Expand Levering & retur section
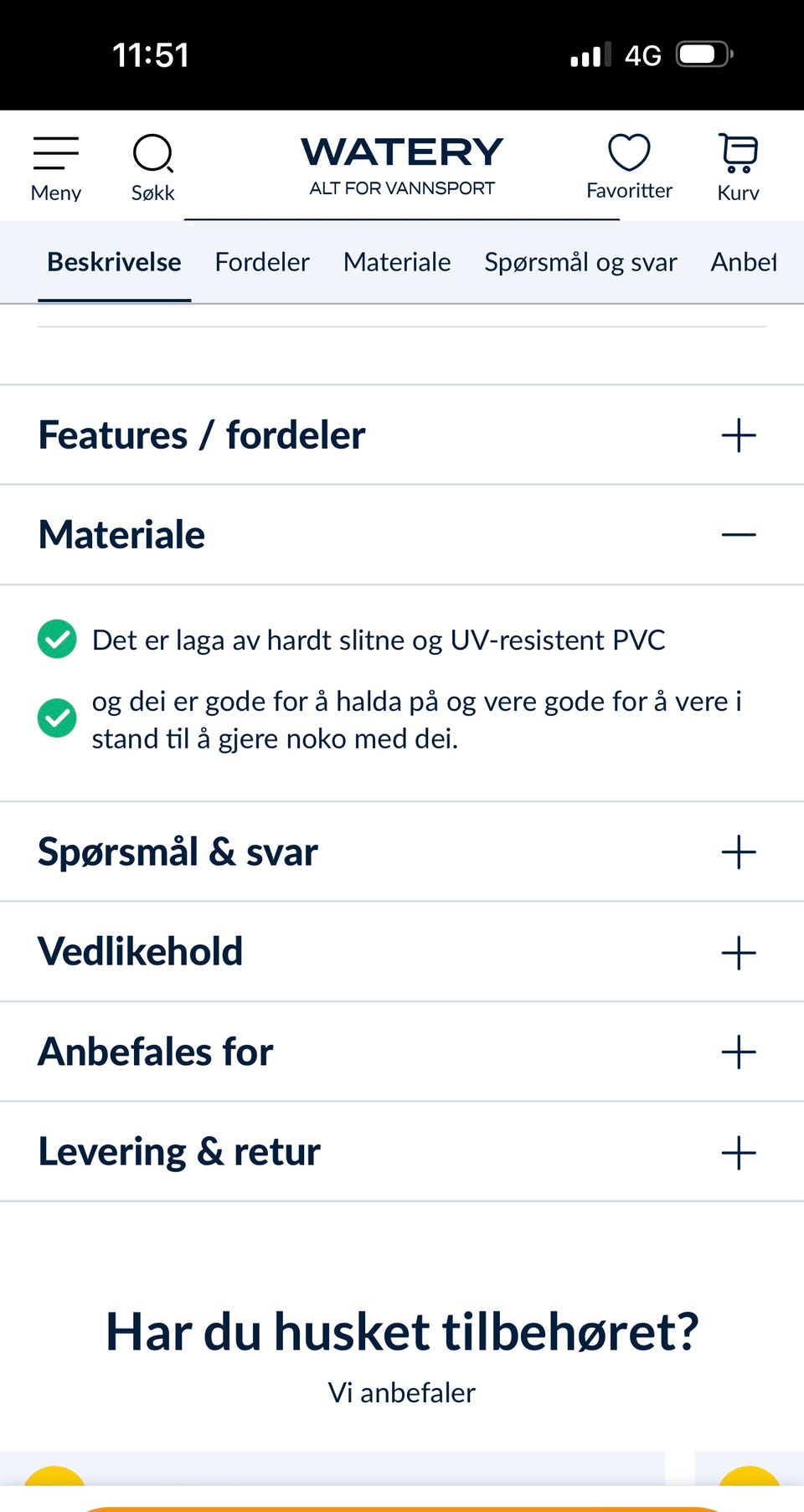Viewport: 804px width, 1512px height. pyautogui.click(x=402, y=1151)
